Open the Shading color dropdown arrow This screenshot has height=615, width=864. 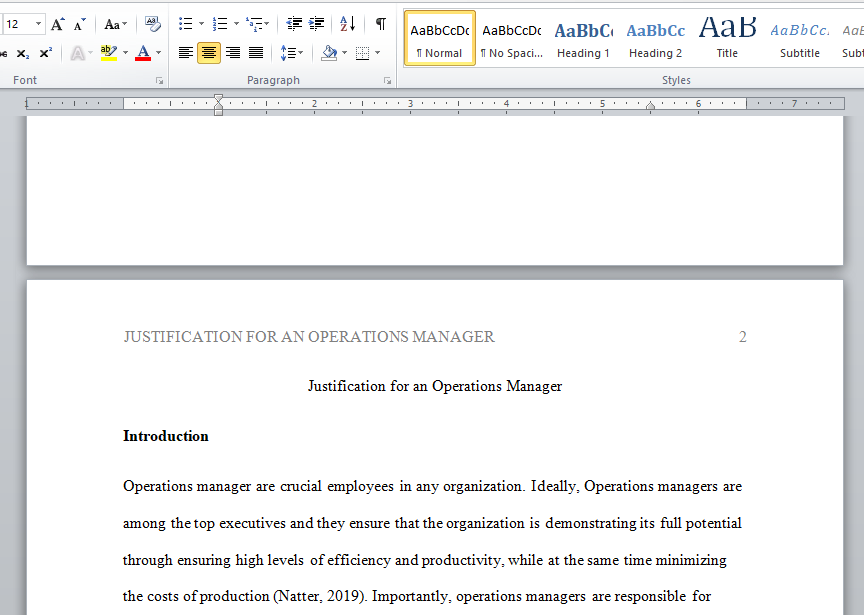[x=344, y=53]
